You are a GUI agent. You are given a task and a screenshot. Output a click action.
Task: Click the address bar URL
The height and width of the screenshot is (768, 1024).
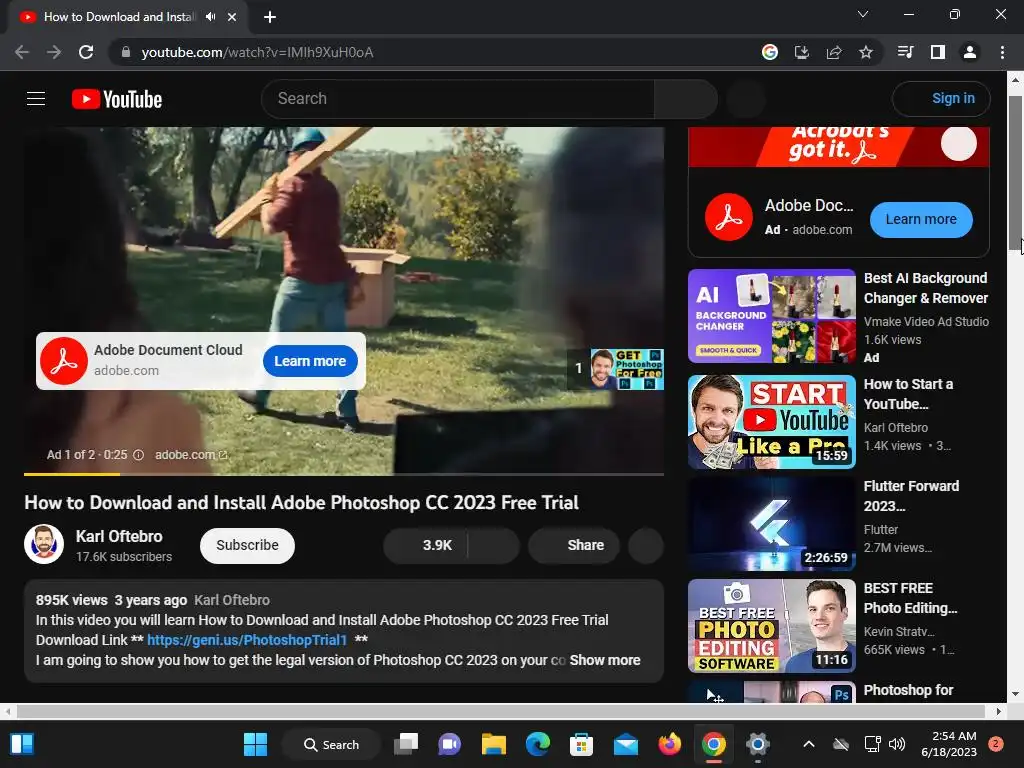click(x=257, y=52)
